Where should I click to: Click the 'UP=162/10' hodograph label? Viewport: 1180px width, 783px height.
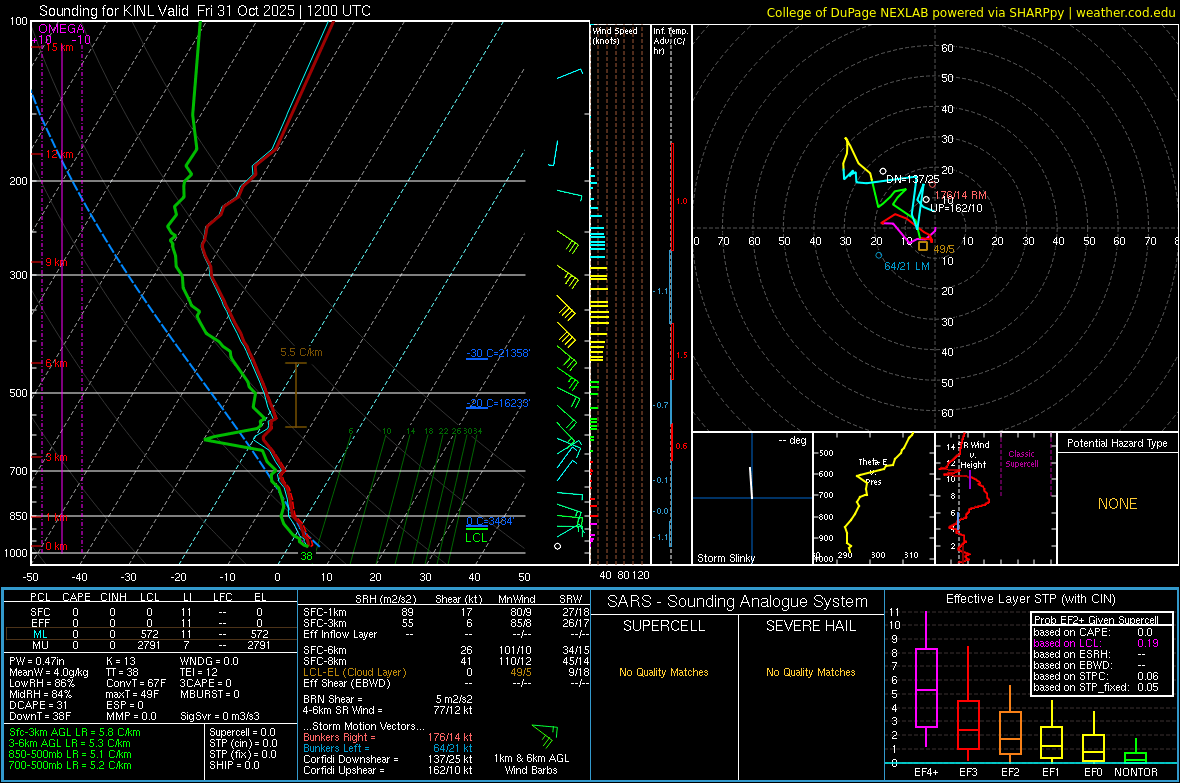[956, 208]
